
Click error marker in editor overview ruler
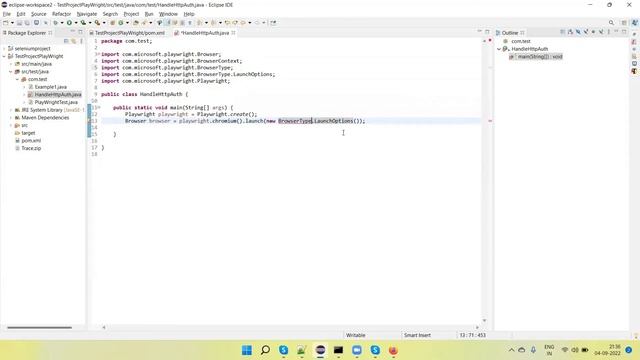490,121
